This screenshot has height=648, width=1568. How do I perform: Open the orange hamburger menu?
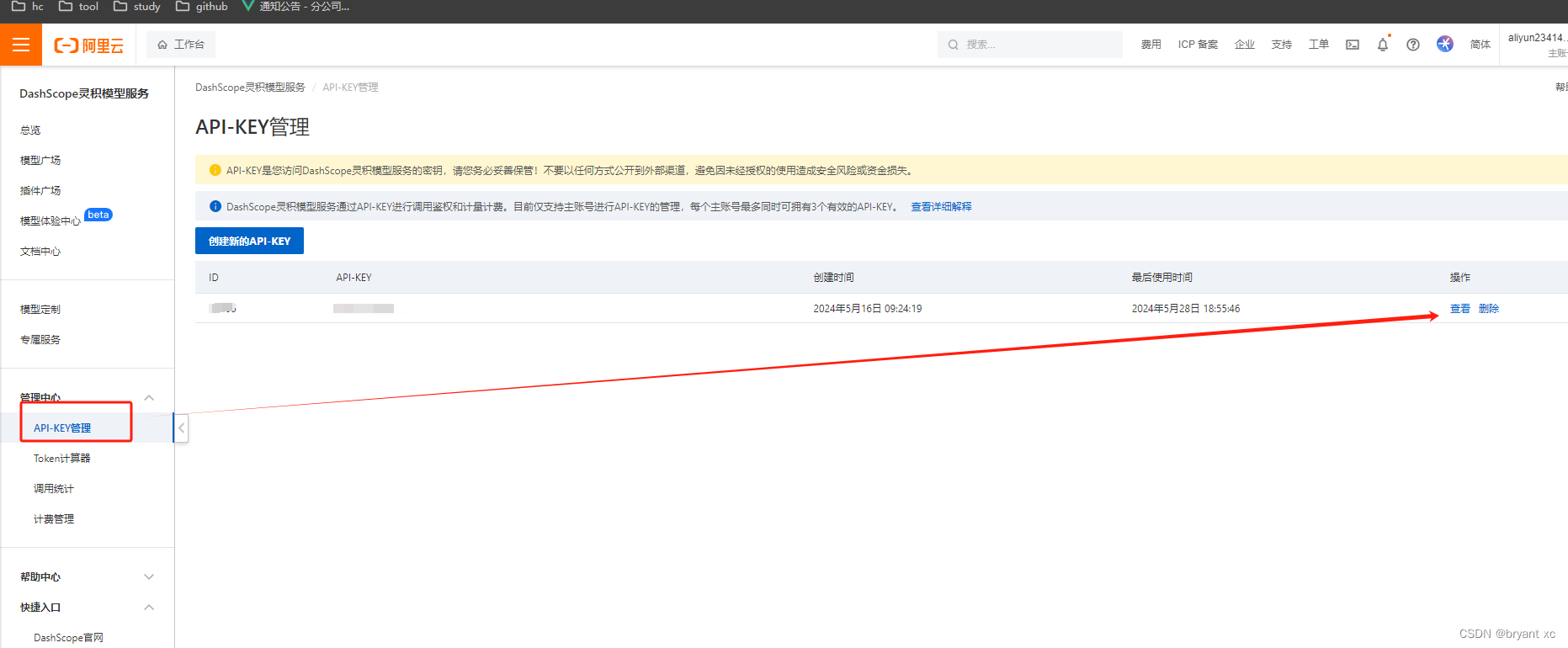coord(21,45)
